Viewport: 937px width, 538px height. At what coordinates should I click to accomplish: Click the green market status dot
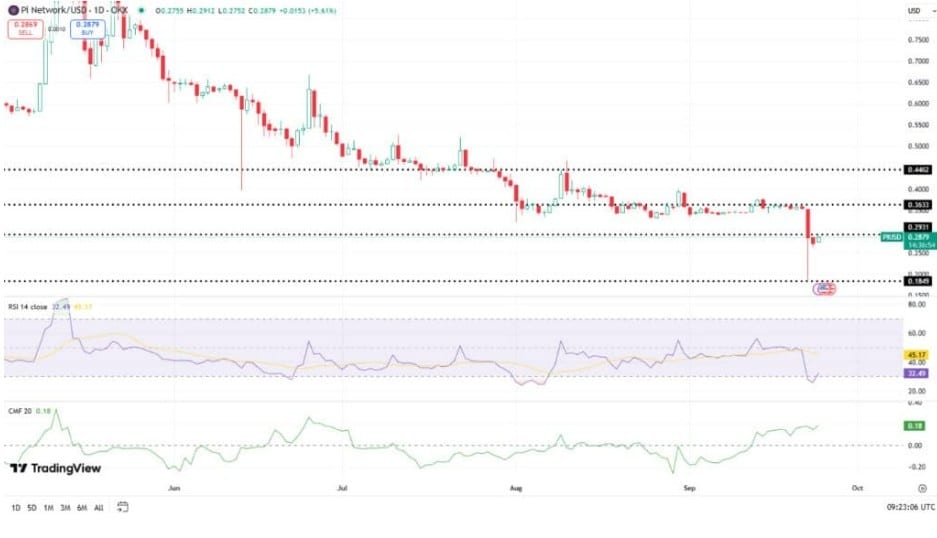[x=142, y=10]
